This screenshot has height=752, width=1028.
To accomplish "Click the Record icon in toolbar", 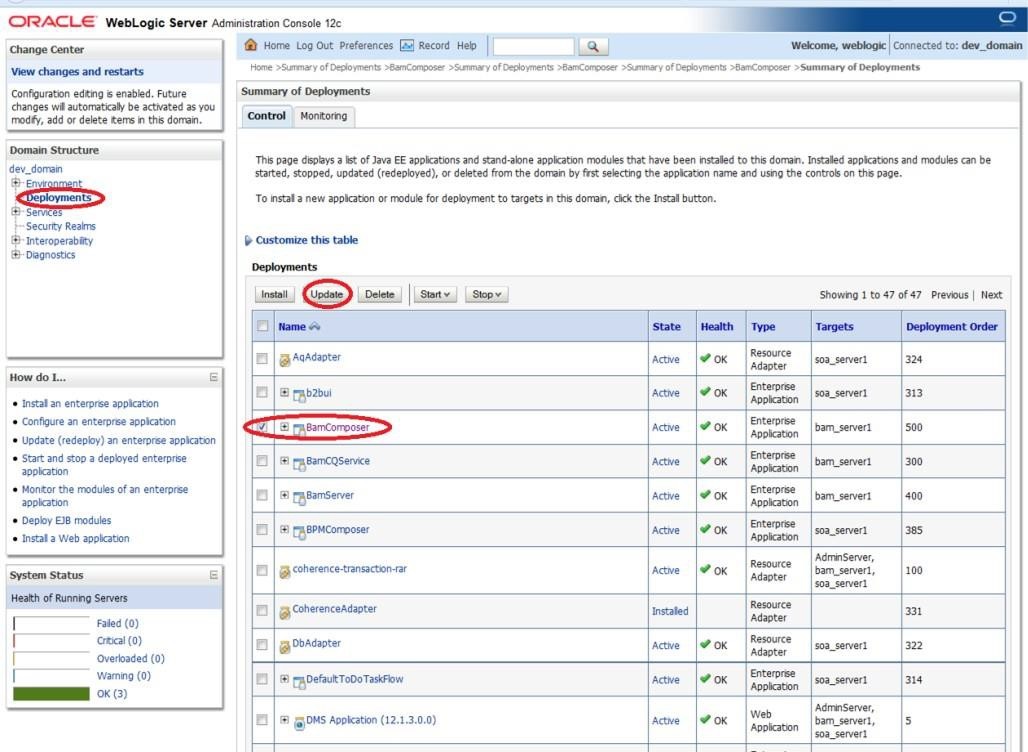I will [407, 45].
